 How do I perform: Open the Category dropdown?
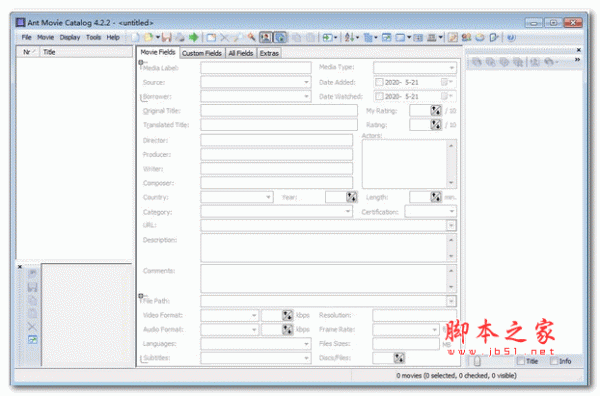(347, 211)
